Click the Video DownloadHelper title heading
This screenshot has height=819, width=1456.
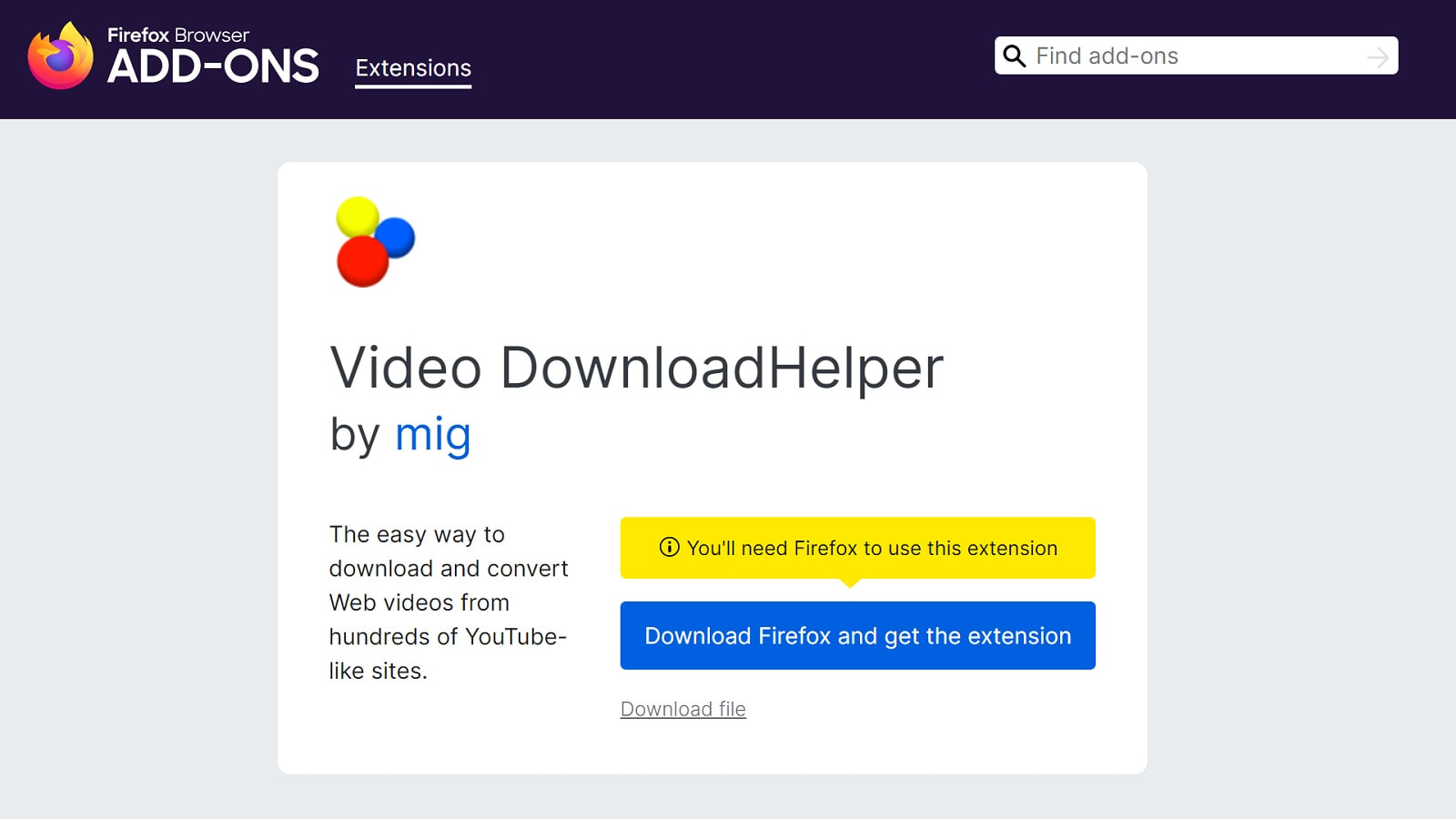(x=636, y=368)
